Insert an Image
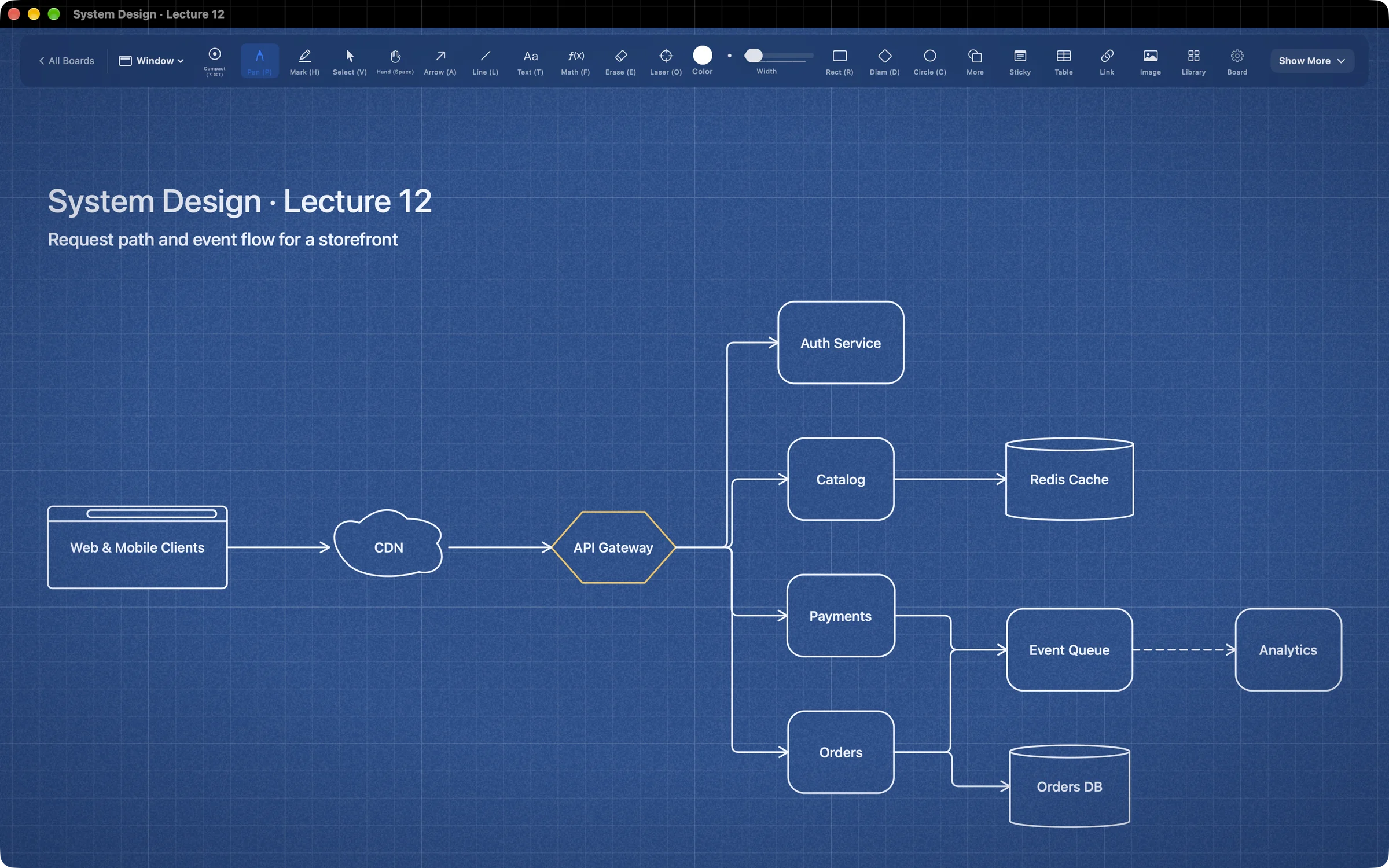The image size is (1389, 868). click(x=1150, y=61)
